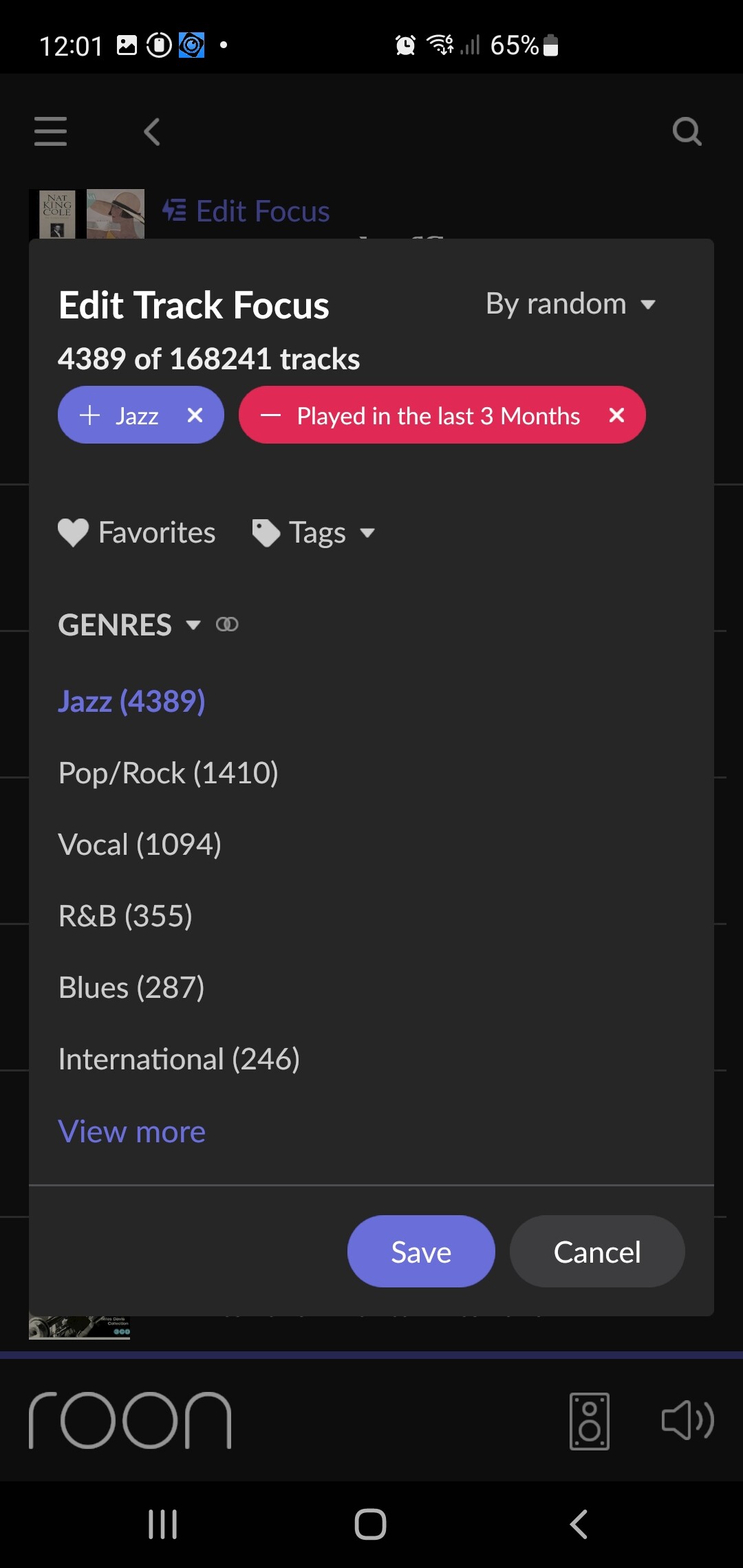Viewport: 743px width, 1568px height.
Task: Click the View more genres link
Action: [132, 1132]
